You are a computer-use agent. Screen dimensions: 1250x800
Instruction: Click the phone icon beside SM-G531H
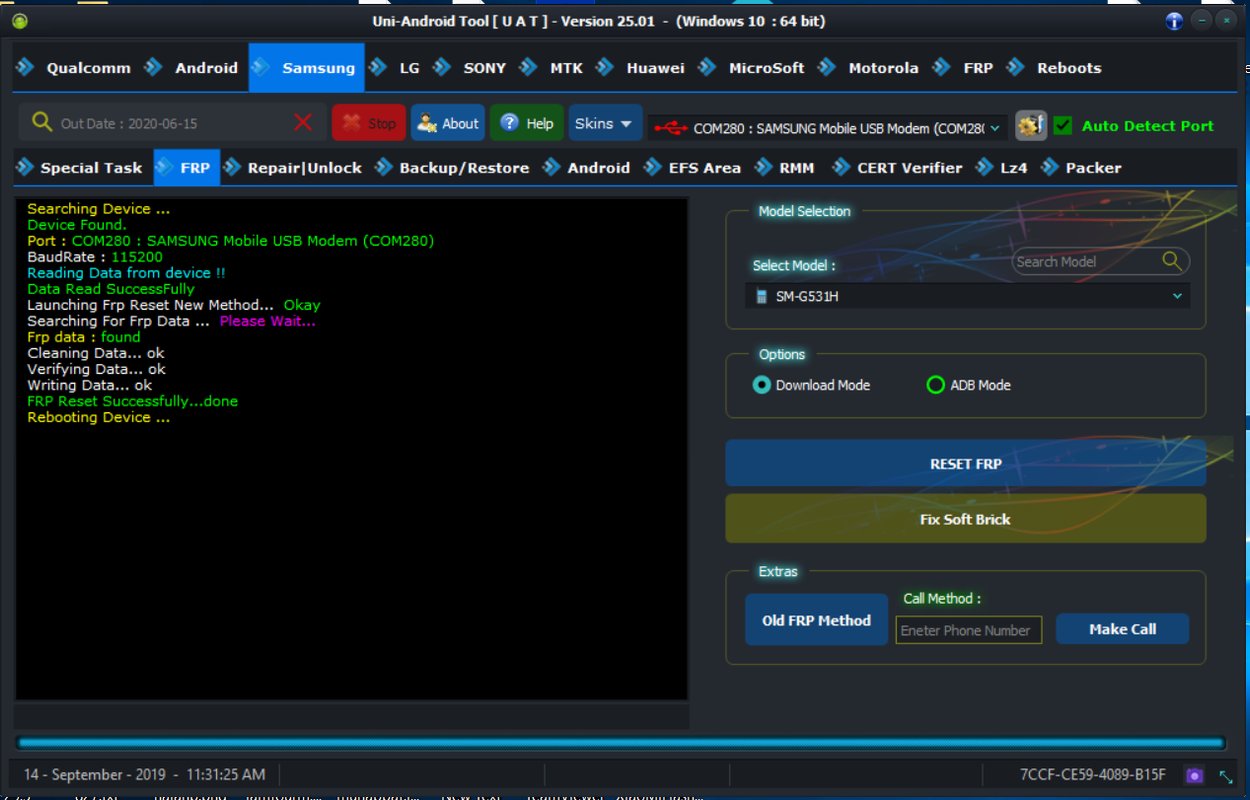pyautogui.click(x=762, y=297)
